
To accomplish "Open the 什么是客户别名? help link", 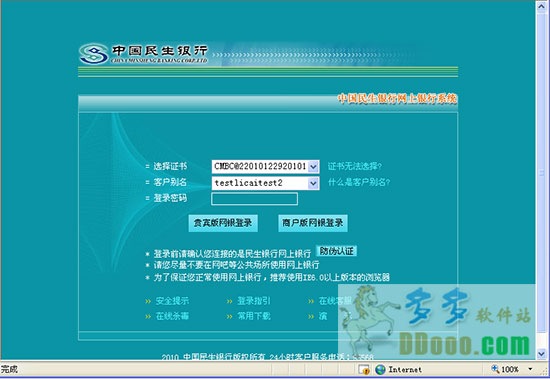I will (x=359, y=182).
